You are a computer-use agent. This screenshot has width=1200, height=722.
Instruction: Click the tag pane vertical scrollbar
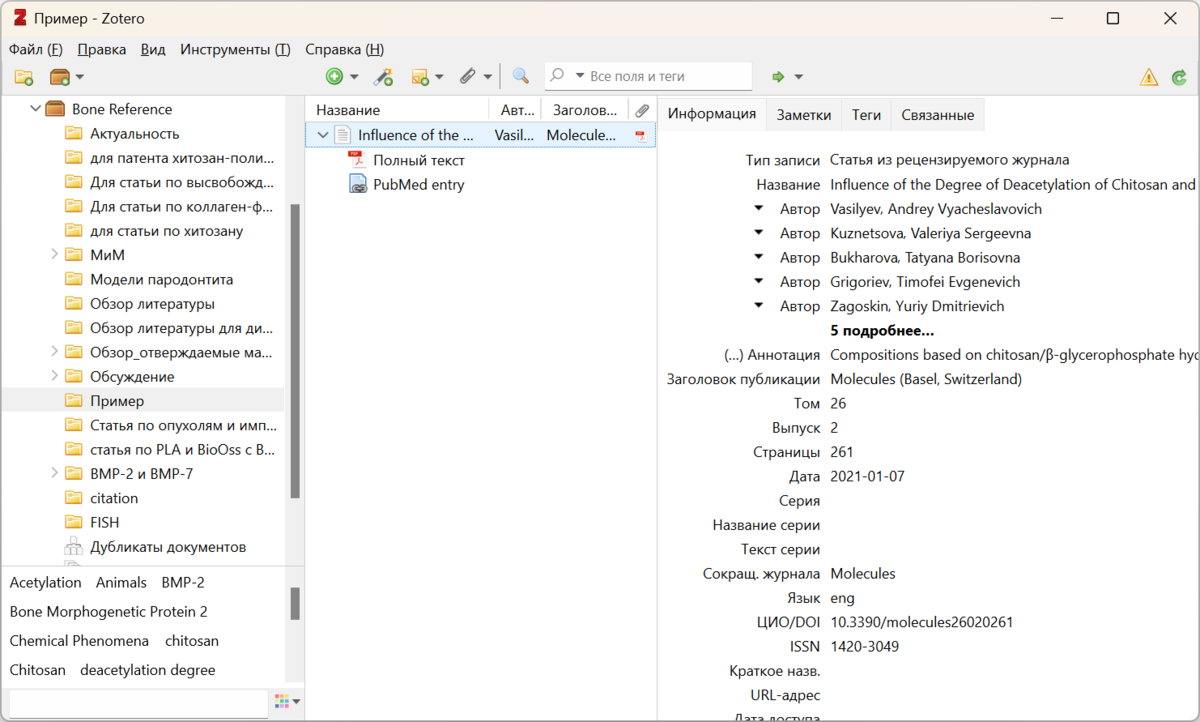[x=295, y=604]
